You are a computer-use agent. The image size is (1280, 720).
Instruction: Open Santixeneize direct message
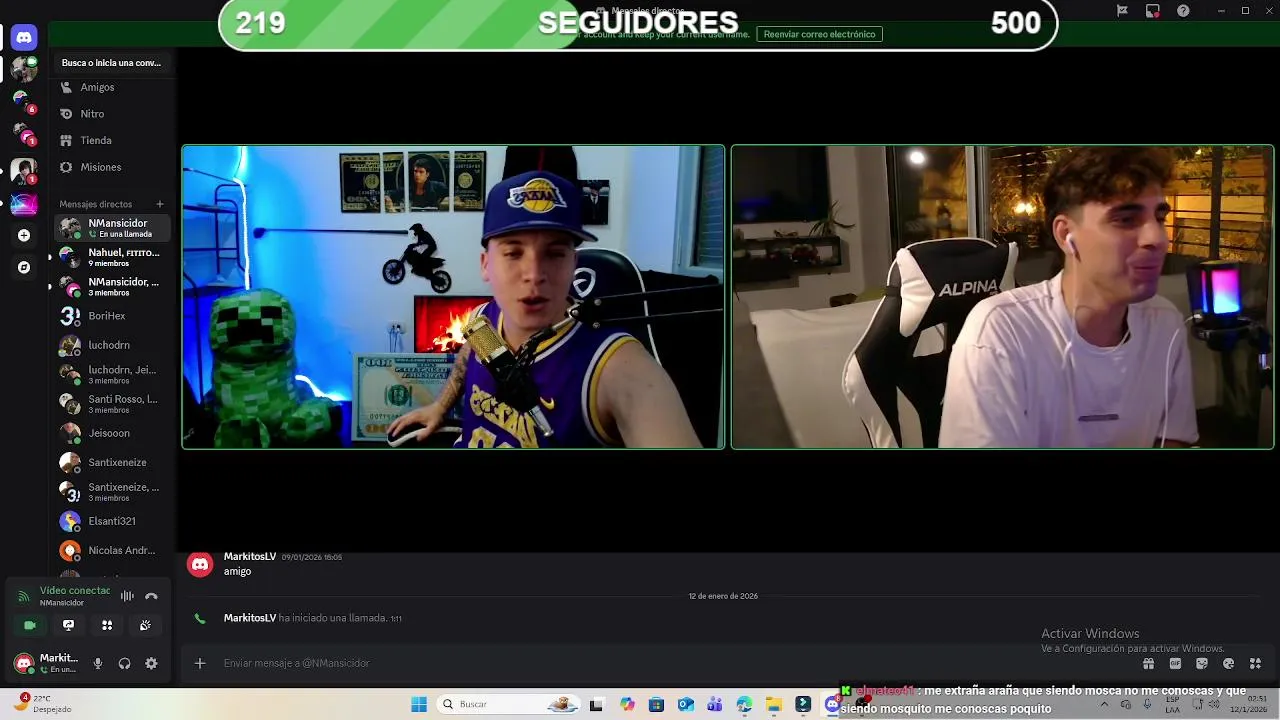click(x=111, y=462)
